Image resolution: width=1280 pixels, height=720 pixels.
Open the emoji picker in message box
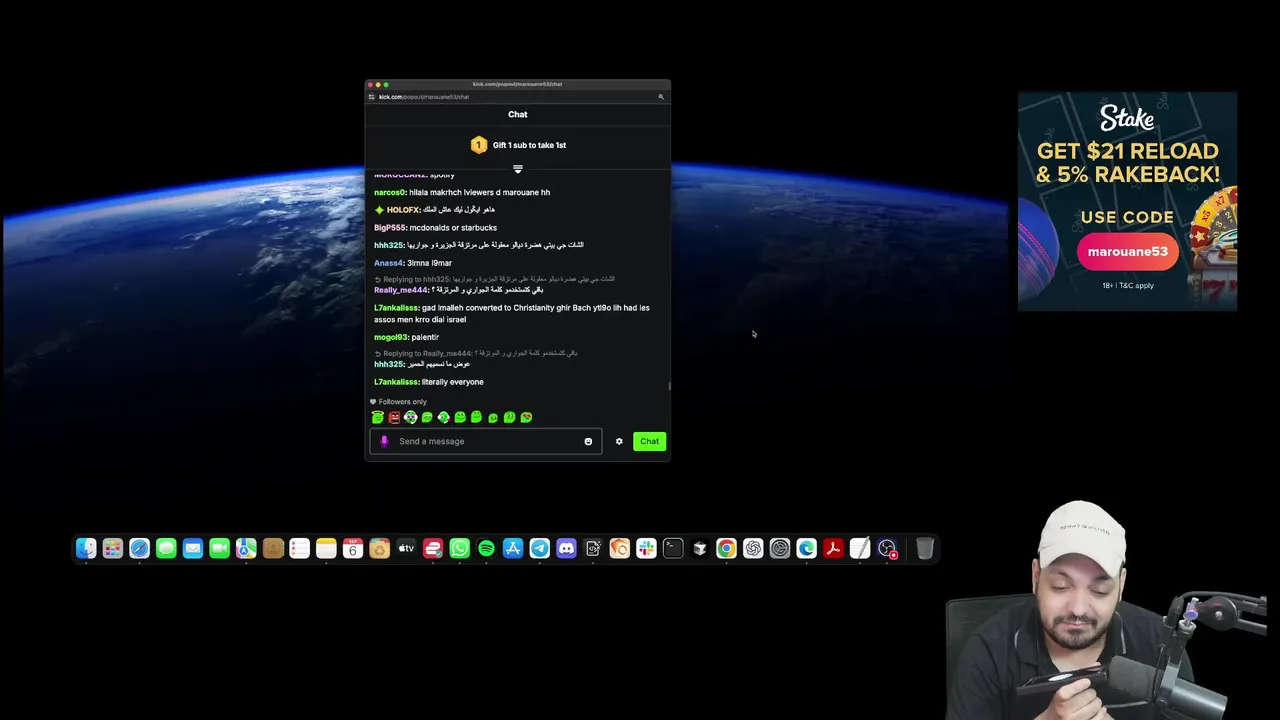pos(588,441)
